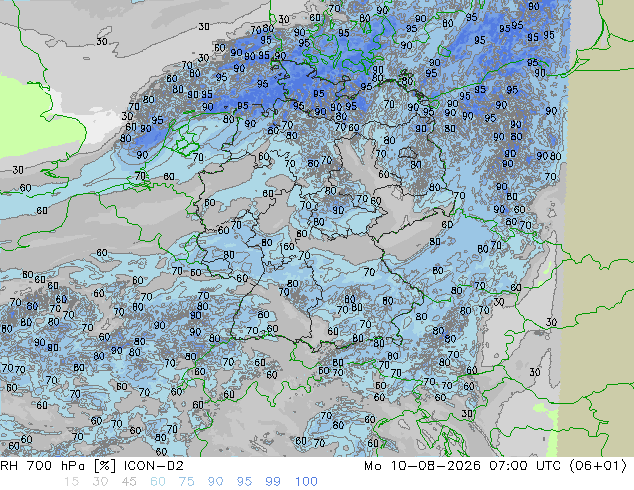This screenshot has width=634, height=490.
Task: Select the 45 value in color legend
Action: [x=129, y=482]
